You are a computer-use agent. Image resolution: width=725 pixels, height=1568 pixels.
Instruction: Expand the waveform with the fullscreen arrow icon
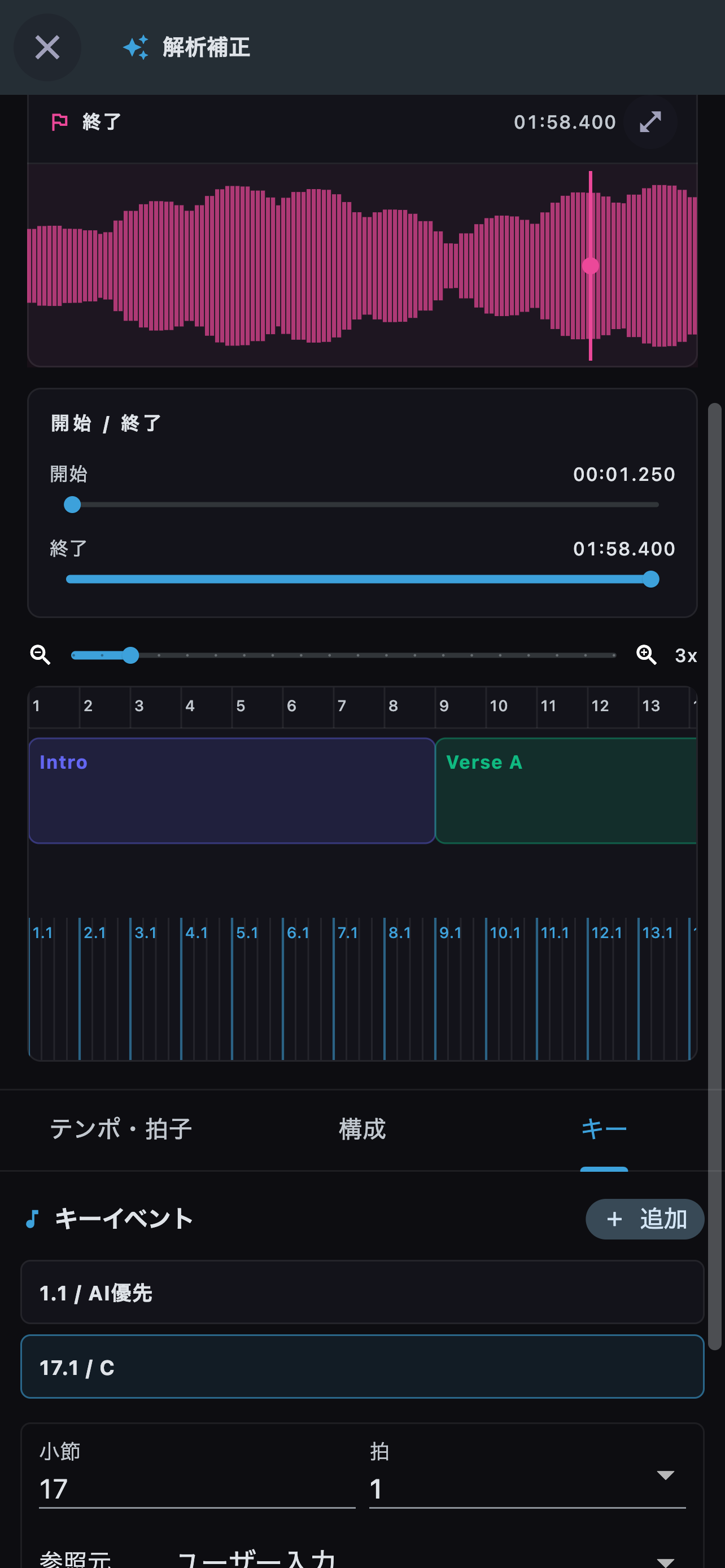(x=650, y=122)
